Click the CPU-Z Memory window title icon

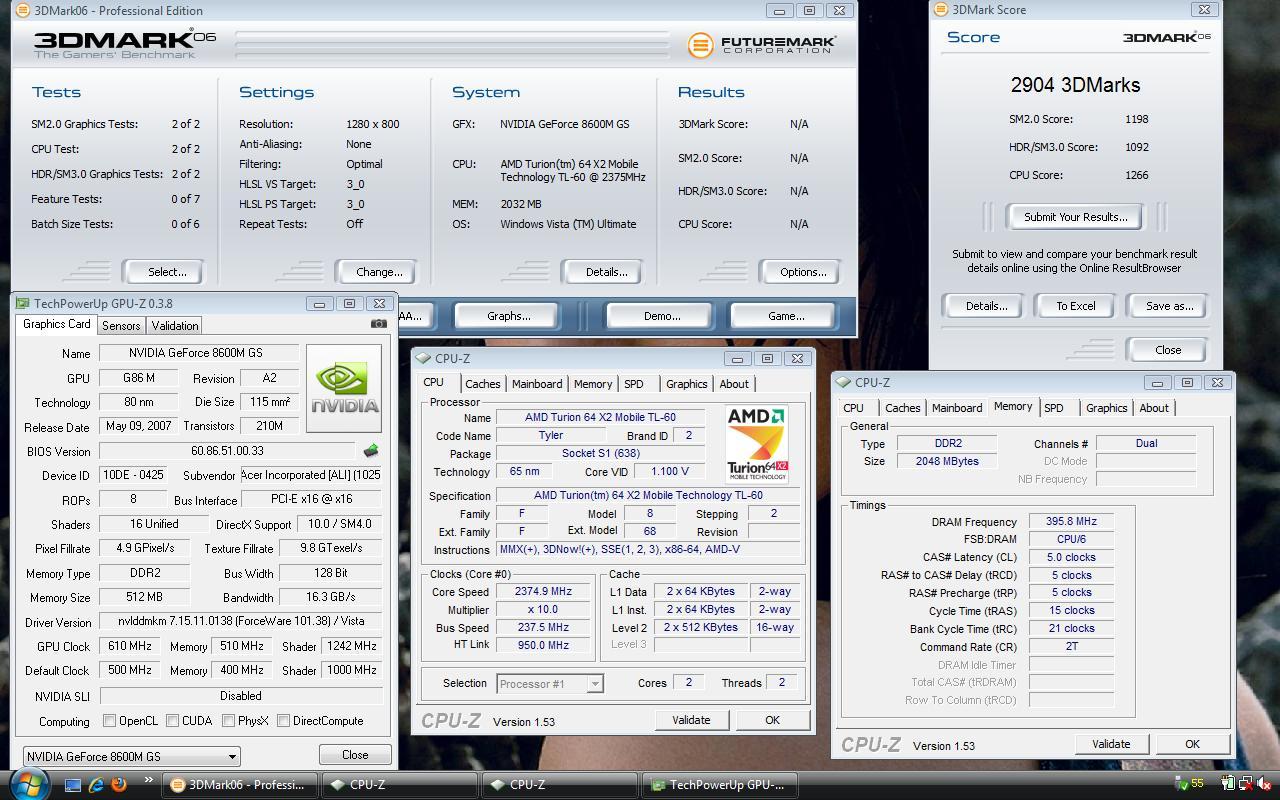[x=844, y=382]
